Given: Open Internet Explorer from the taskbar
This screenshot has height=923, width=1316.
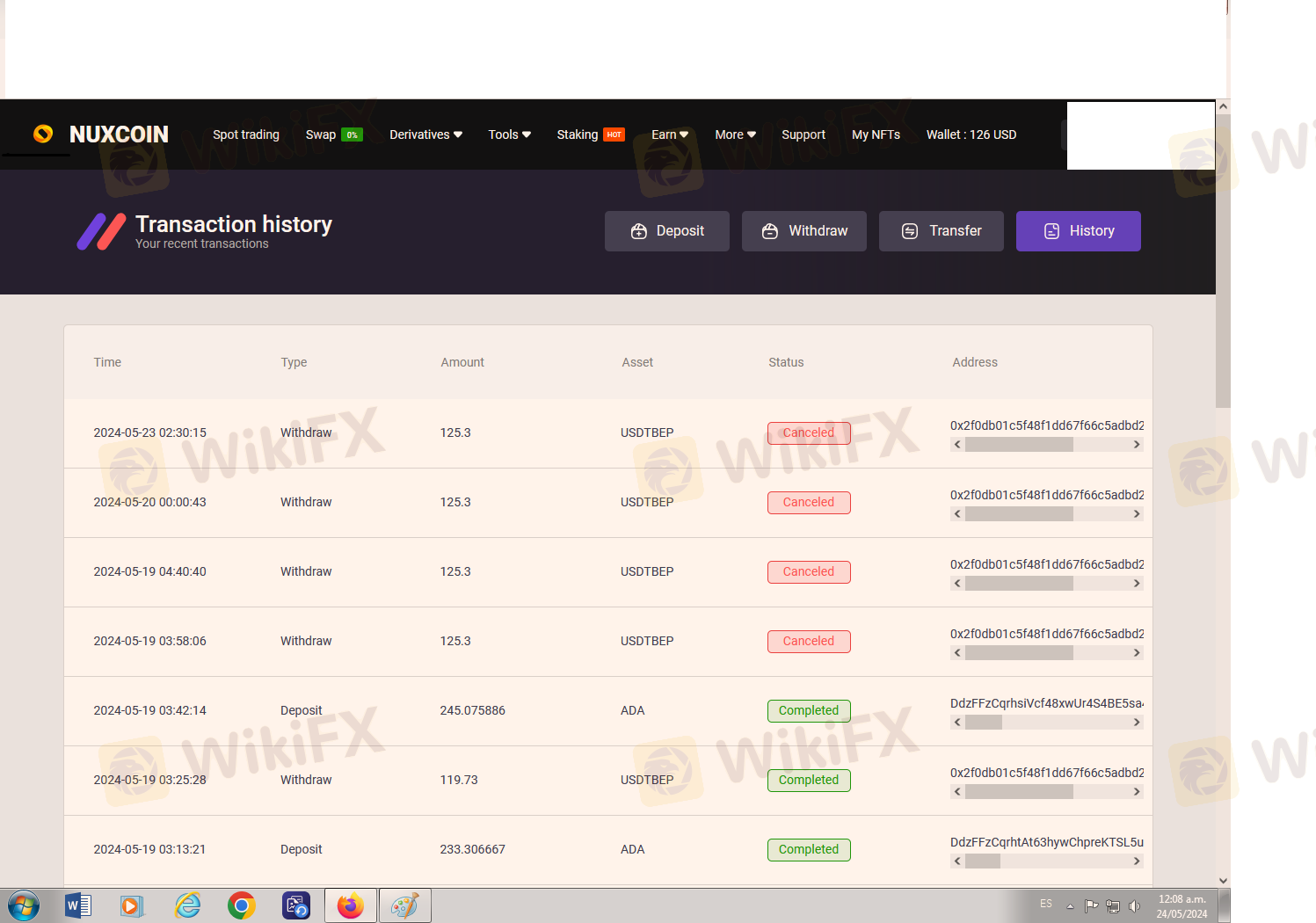Looking at the screenshot, I should pos(187,905).
